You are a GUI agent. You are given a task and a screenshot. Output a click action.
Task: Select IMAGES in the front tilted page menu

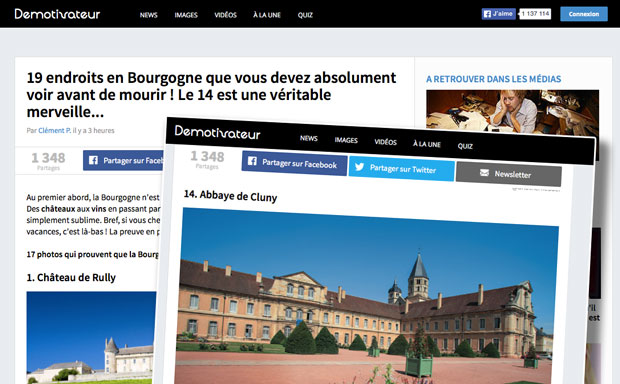tap(346, 140)
